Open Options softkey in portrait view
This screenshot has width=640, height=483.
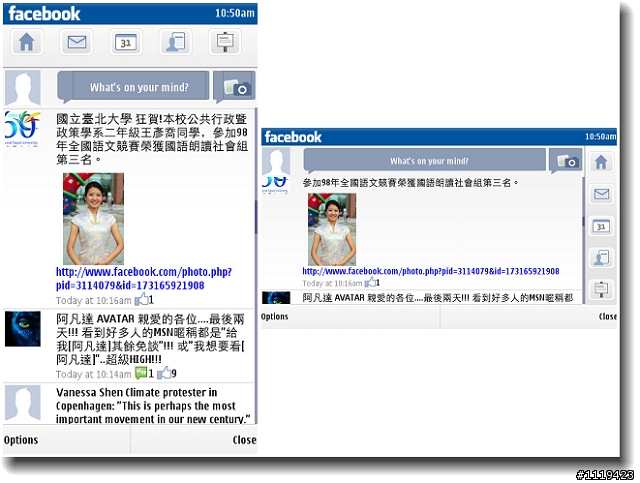point(21,440)
